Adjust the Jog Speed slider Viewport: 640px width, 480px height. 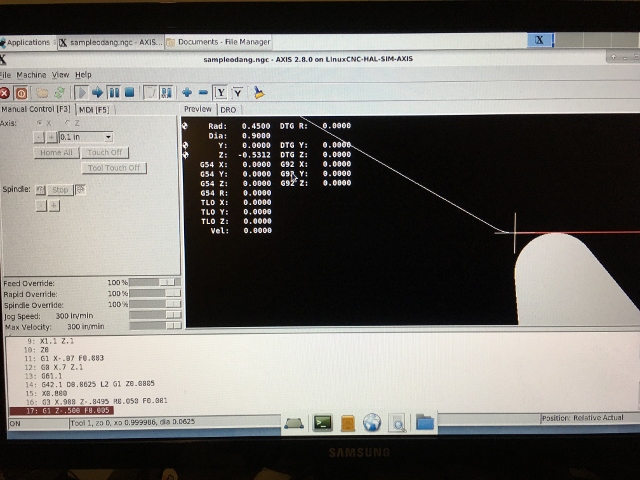click(x=155, y=315)
